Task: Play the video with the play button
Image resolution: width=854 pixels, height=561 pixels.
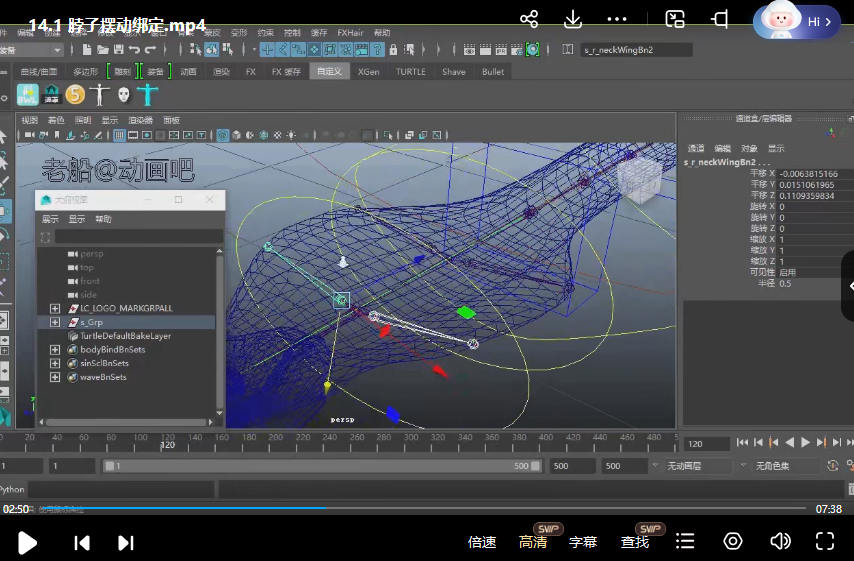Action: pos(28,542)
